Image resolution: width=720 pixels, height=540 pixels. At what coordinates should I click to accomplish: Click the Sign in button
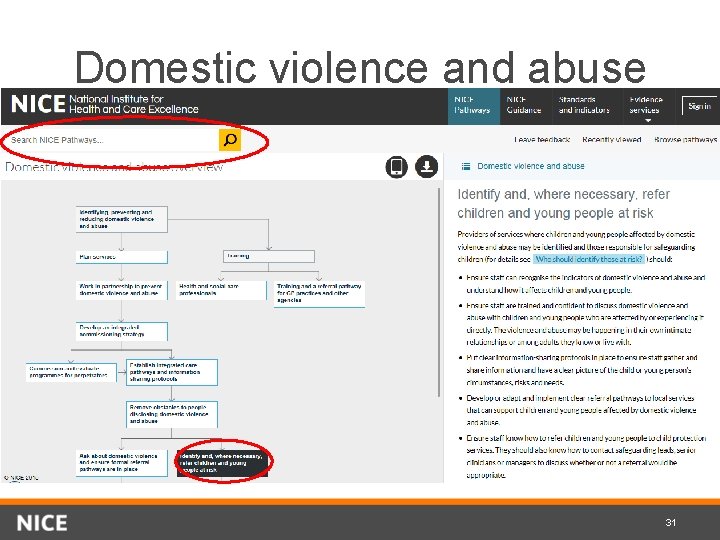pyautogui.click(x=699, y=107)
